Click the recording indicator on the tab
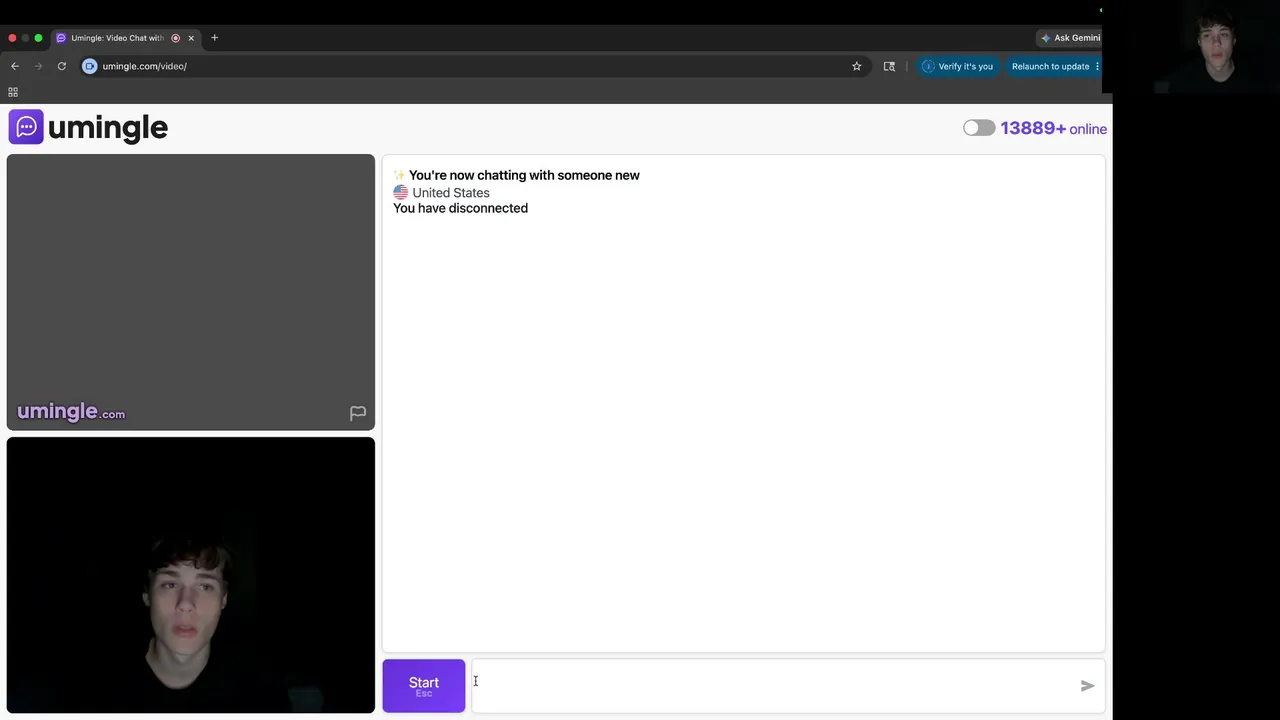 point(176,38)
